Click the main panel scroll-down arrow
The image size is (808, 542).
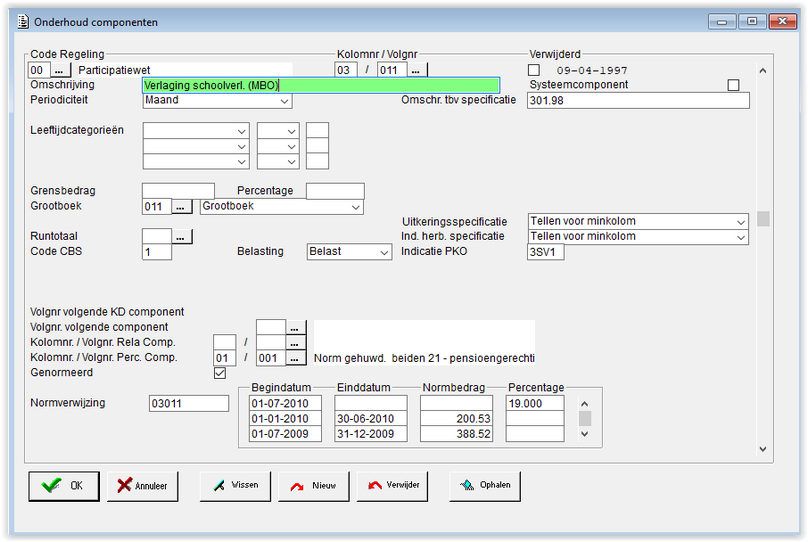[763, 449]
